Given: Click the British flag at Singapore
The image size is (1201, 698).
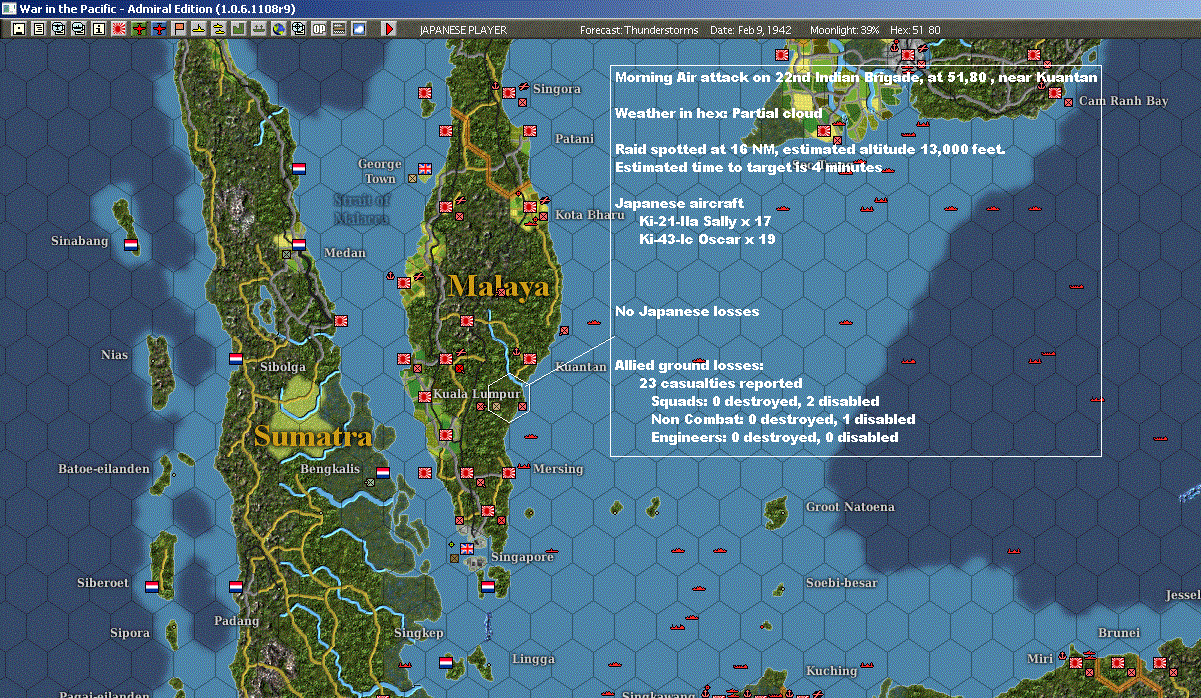Looking at the screenshot, I should (x=467, y=548).
